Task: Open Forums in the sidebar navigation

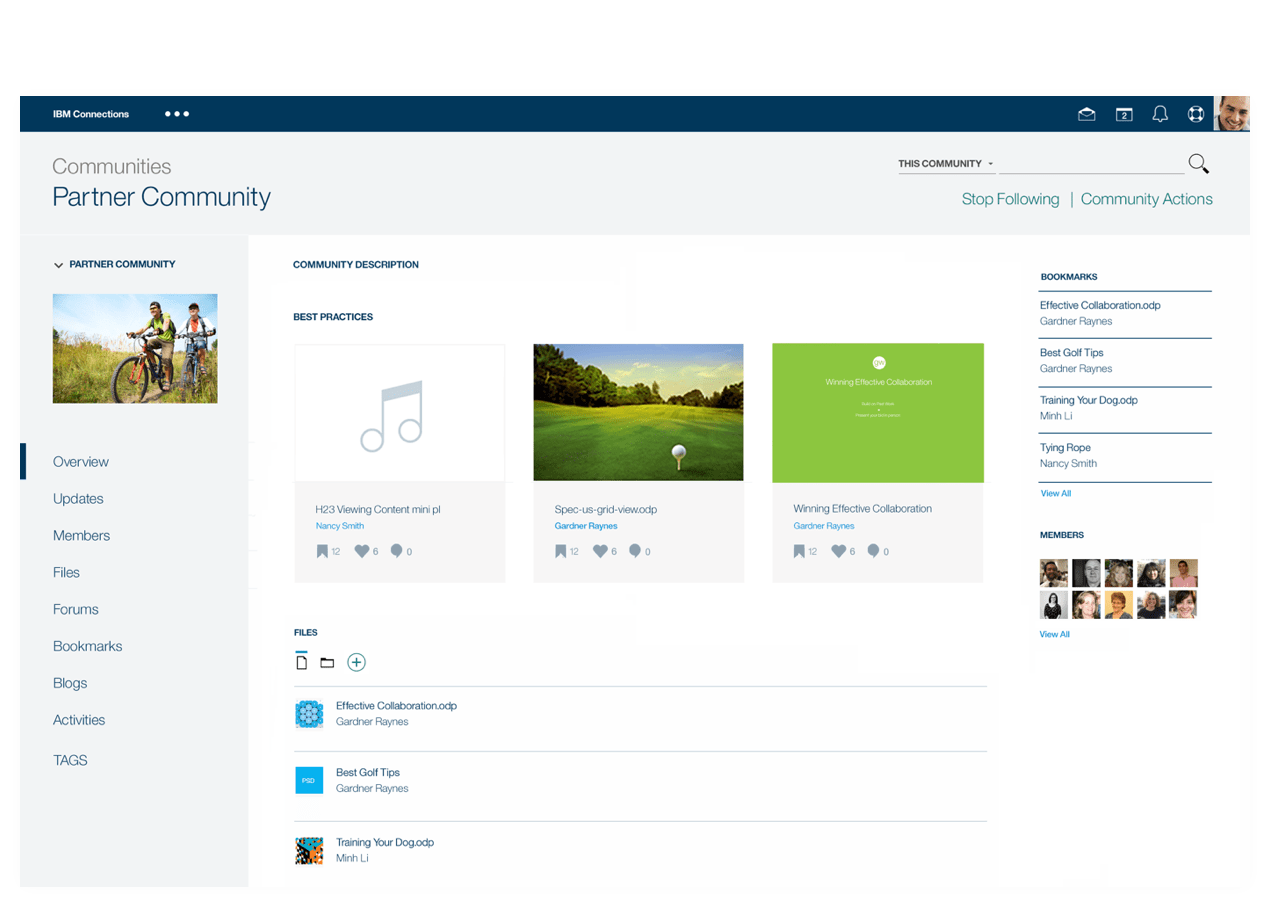Action: [x=76, y=609]
